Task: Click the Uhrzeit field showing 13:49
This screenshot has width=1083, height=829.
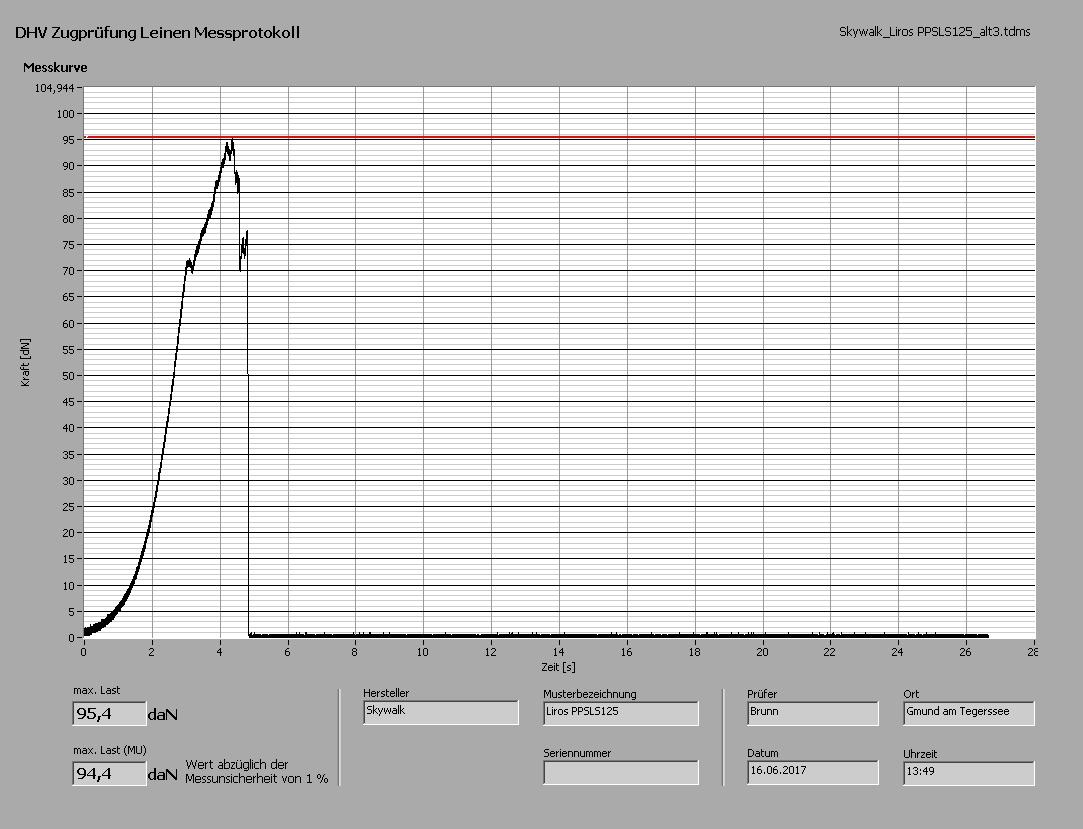Action: pos(969,773)
